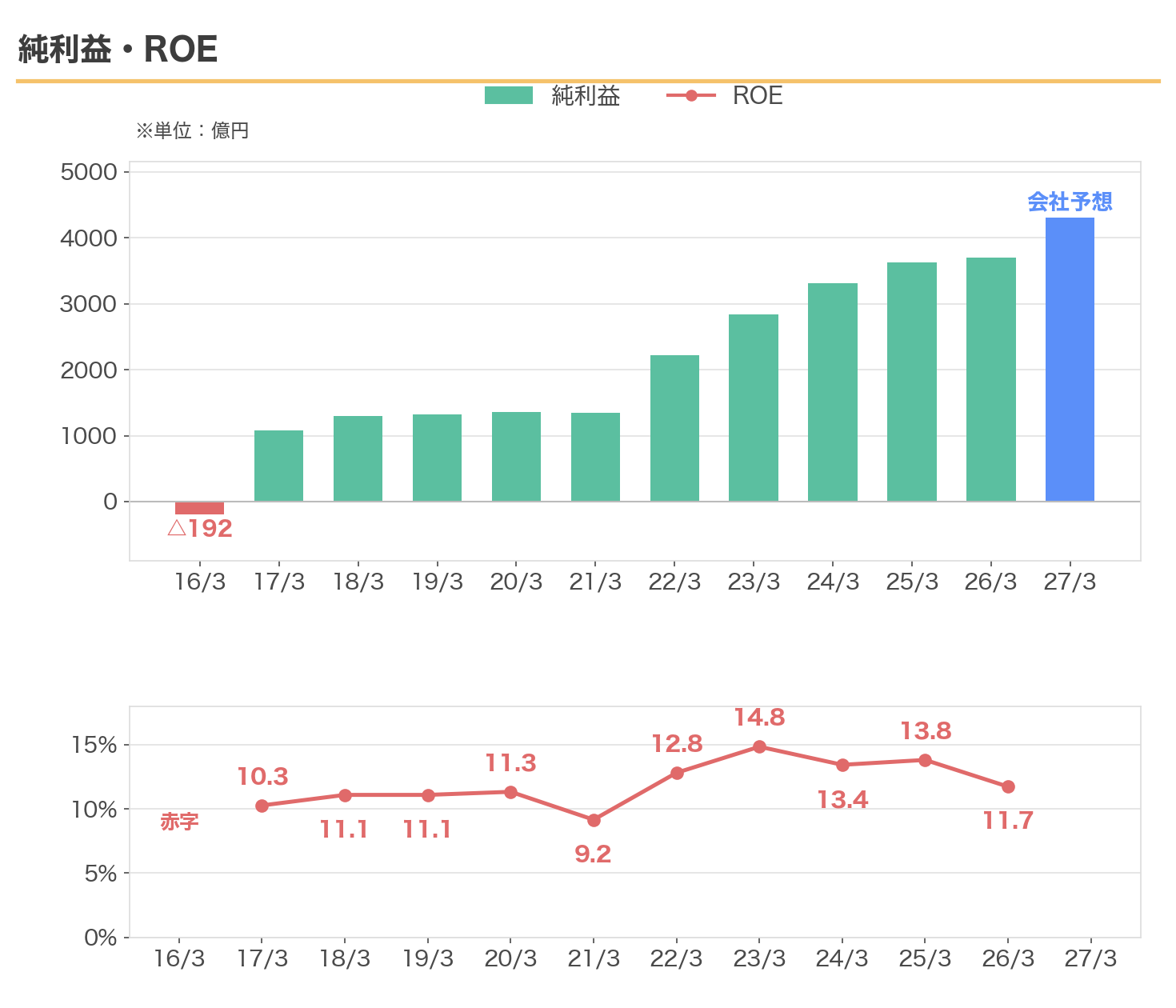Click the 15% y-axis label

pos(94,745)
